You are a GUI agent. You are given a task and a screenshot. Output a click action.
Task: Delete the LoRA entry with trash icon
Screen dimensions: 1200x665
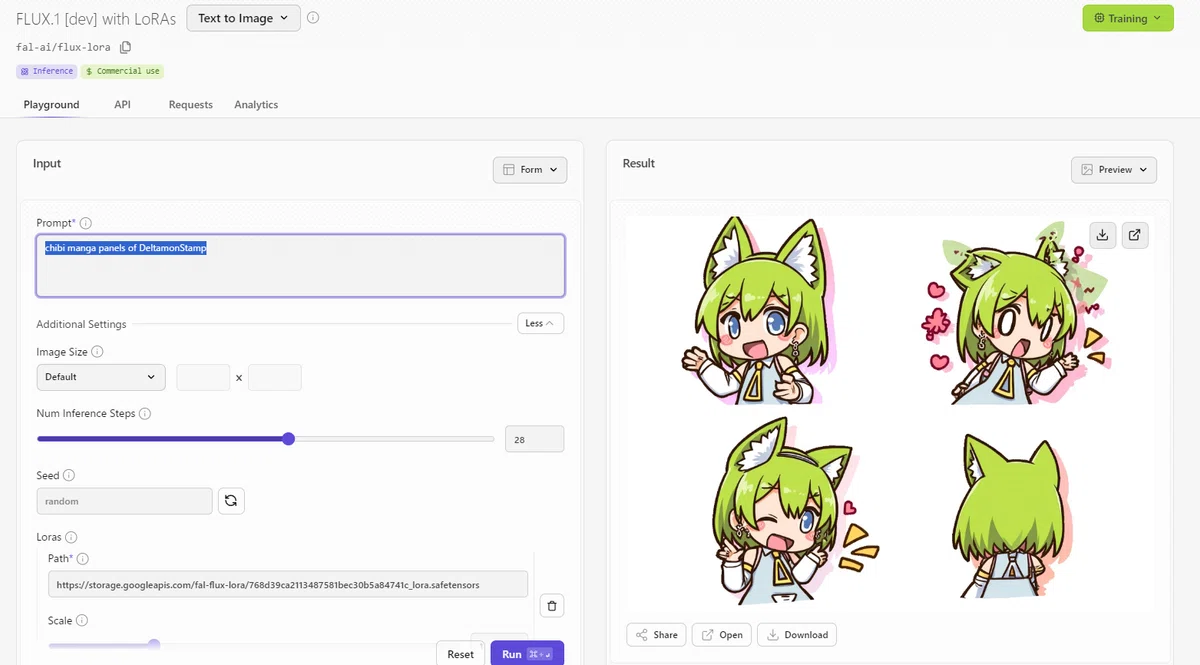point(551,605)
